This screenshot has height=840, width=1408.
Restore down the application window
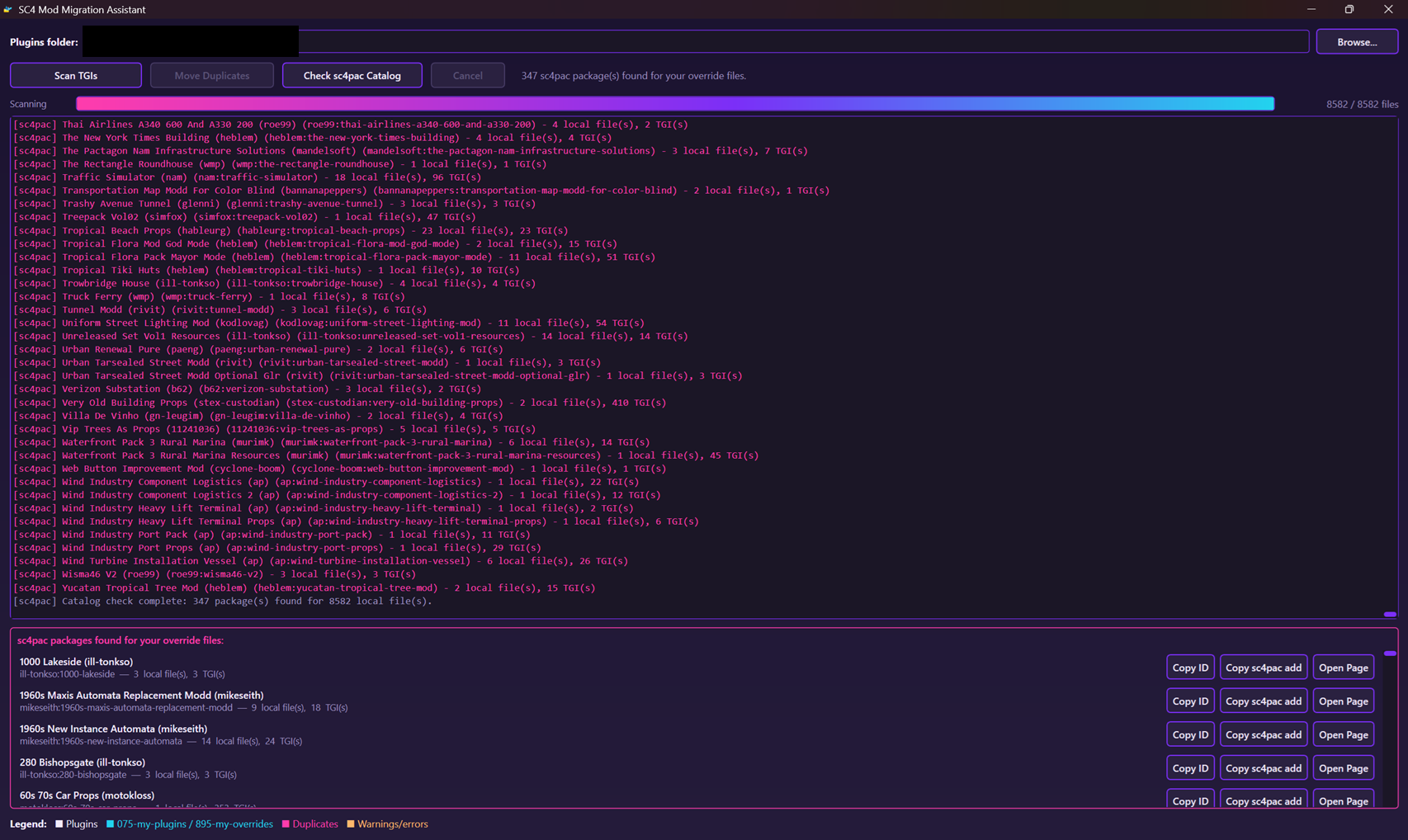click(1349, 9)
